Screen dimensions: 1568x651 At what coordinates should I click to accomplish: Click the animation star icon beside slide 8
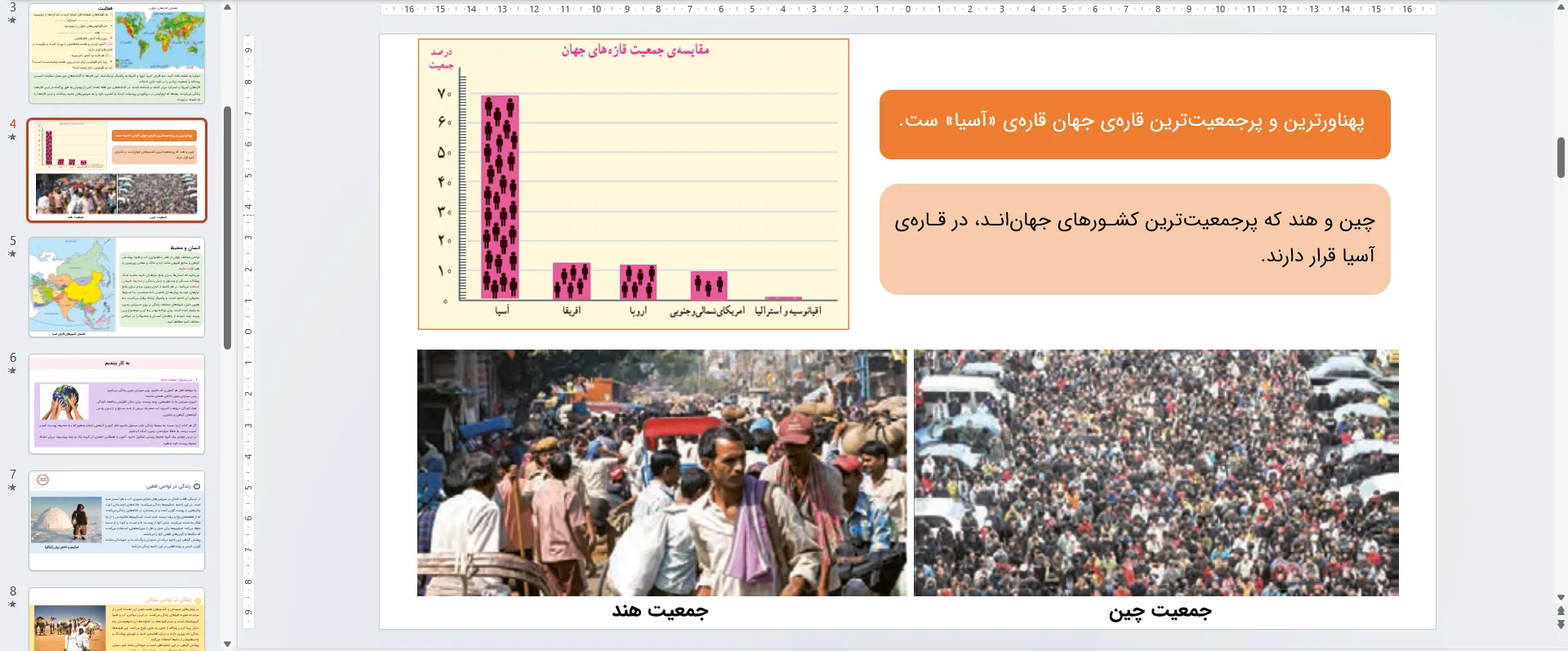coord(12,604)
